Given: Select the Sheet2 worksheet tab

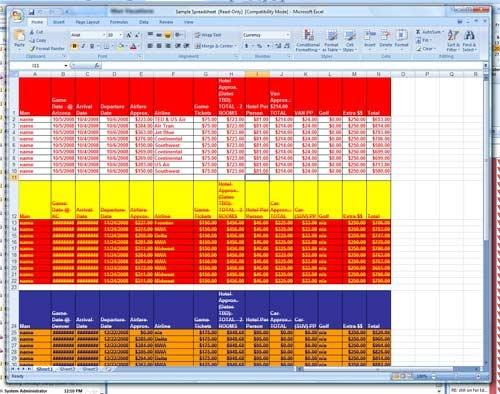Looking at the screenshot, I should coord(67,369).
